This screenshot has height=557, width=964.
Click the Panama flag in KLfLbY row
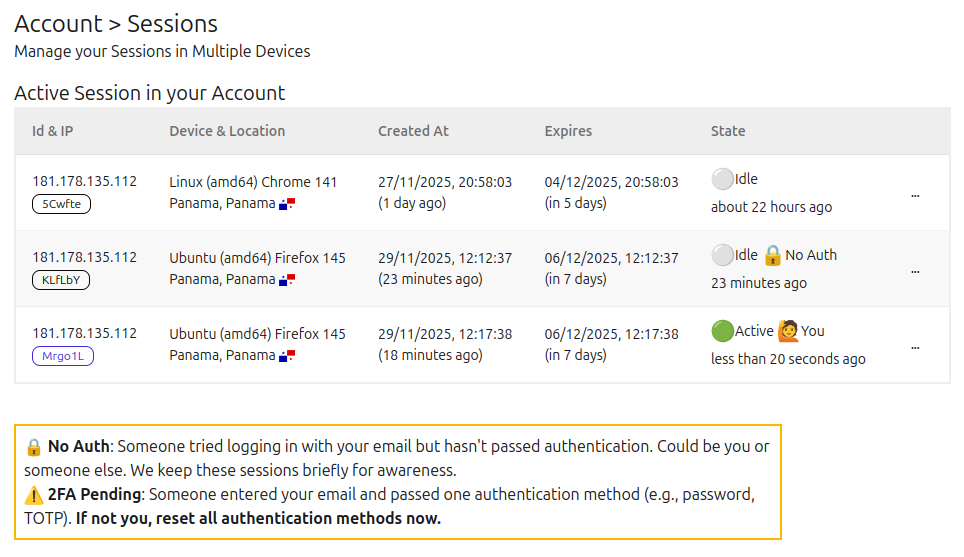coord(288,280)
